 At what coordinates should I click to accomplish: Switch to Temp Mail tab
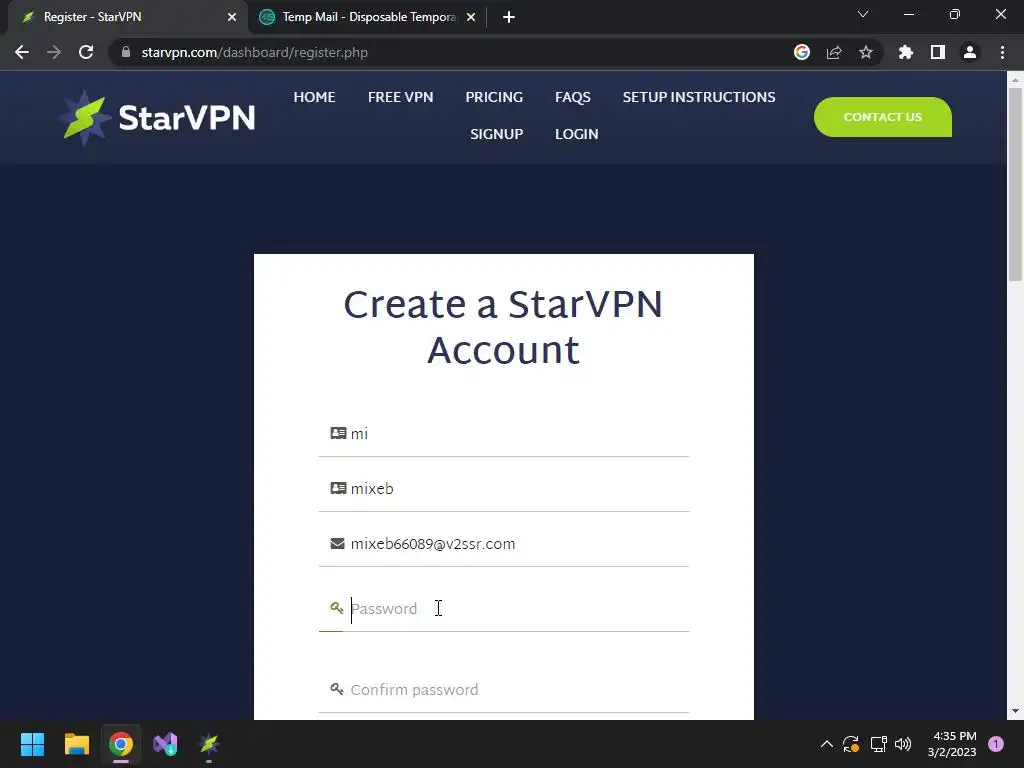click(x=368, y=17)
